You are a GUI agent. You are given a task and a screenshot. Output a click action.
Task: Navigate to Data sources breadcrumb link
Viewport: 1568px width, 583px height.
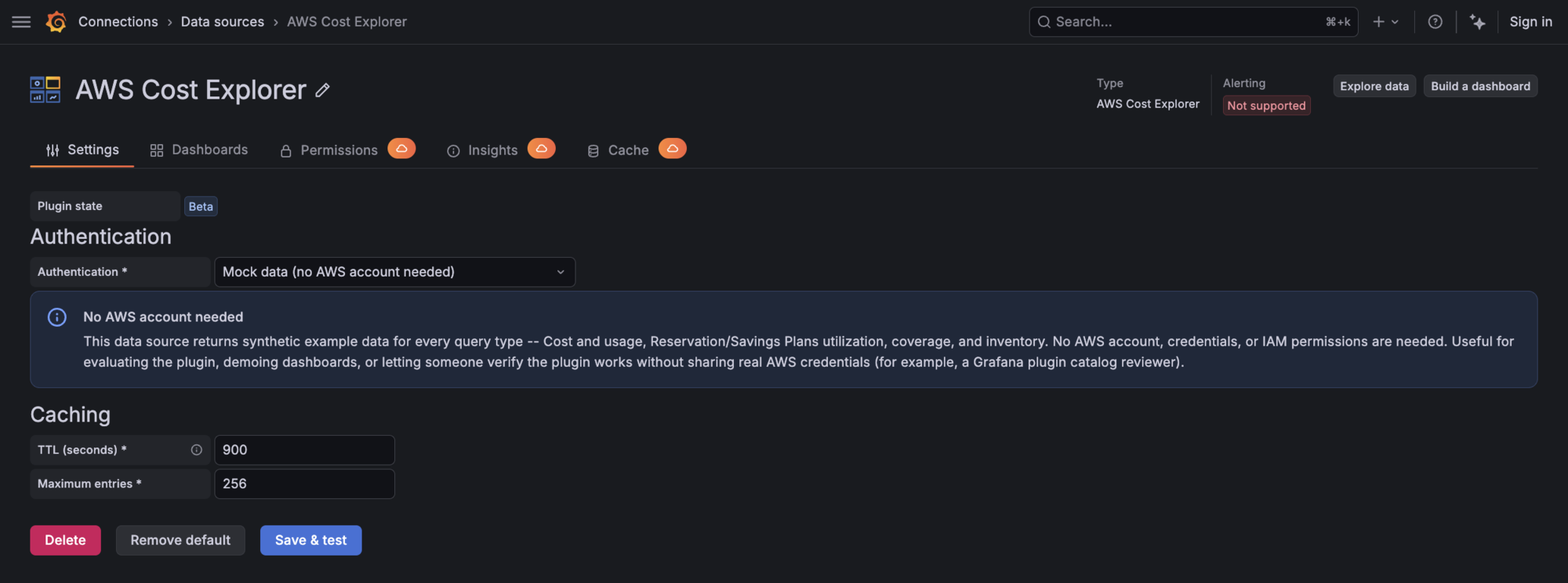click(x=223, y=22)
